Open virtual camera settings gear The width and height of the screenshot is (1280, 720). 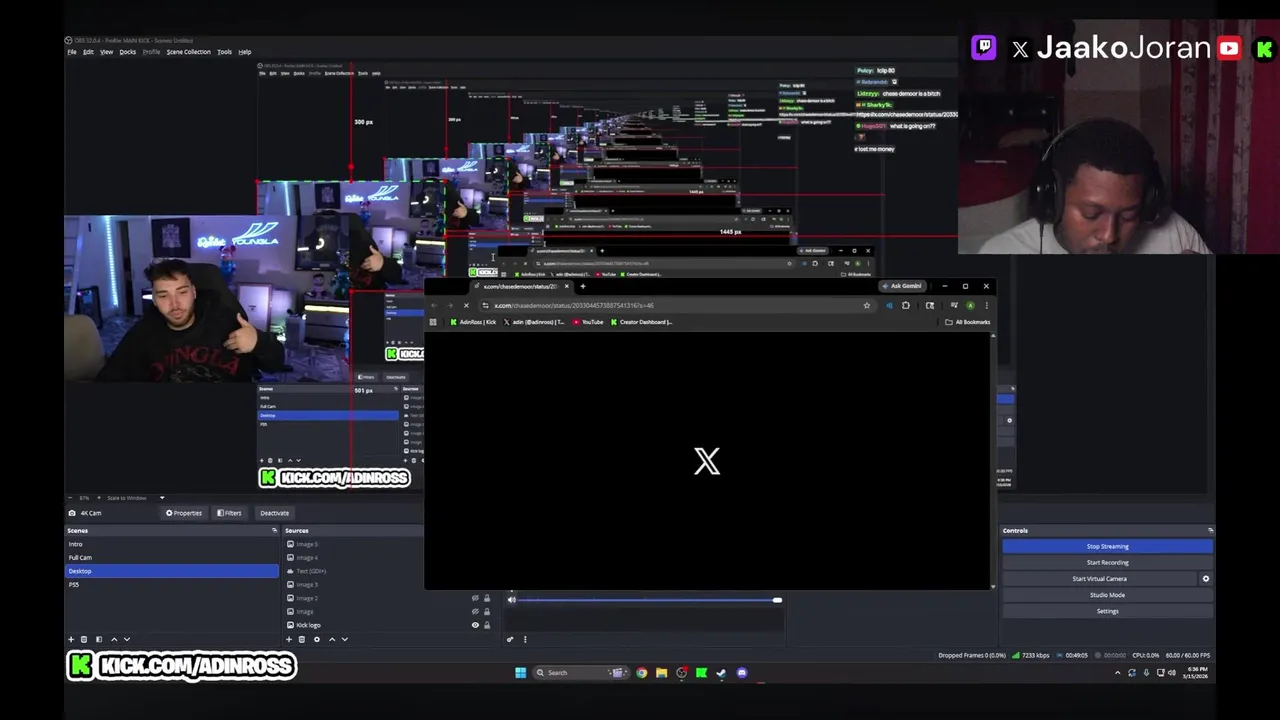[1205, 579]
